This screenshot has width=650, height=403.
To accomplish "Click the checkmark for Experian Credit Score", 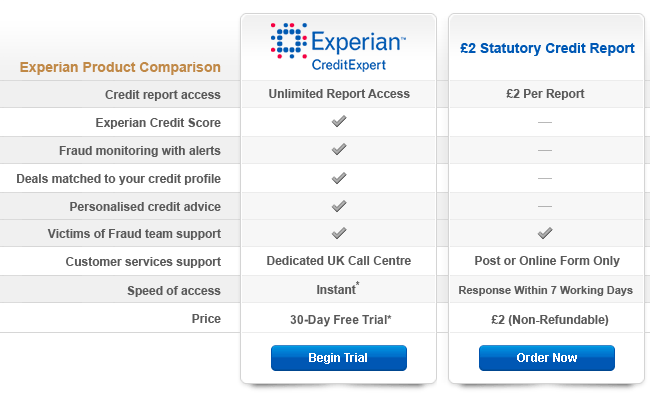I will tap(339, 121).
